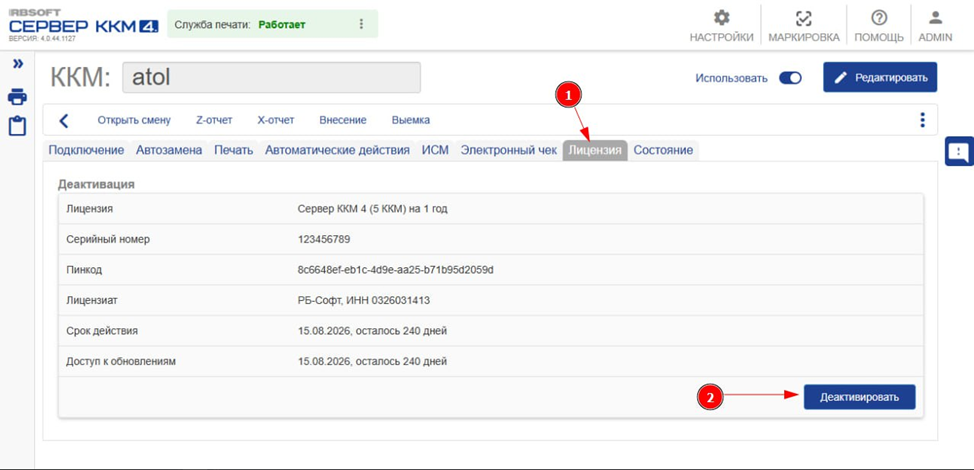
Task: Open the Помощь question mark icon
Action: [x=879, y=19]
